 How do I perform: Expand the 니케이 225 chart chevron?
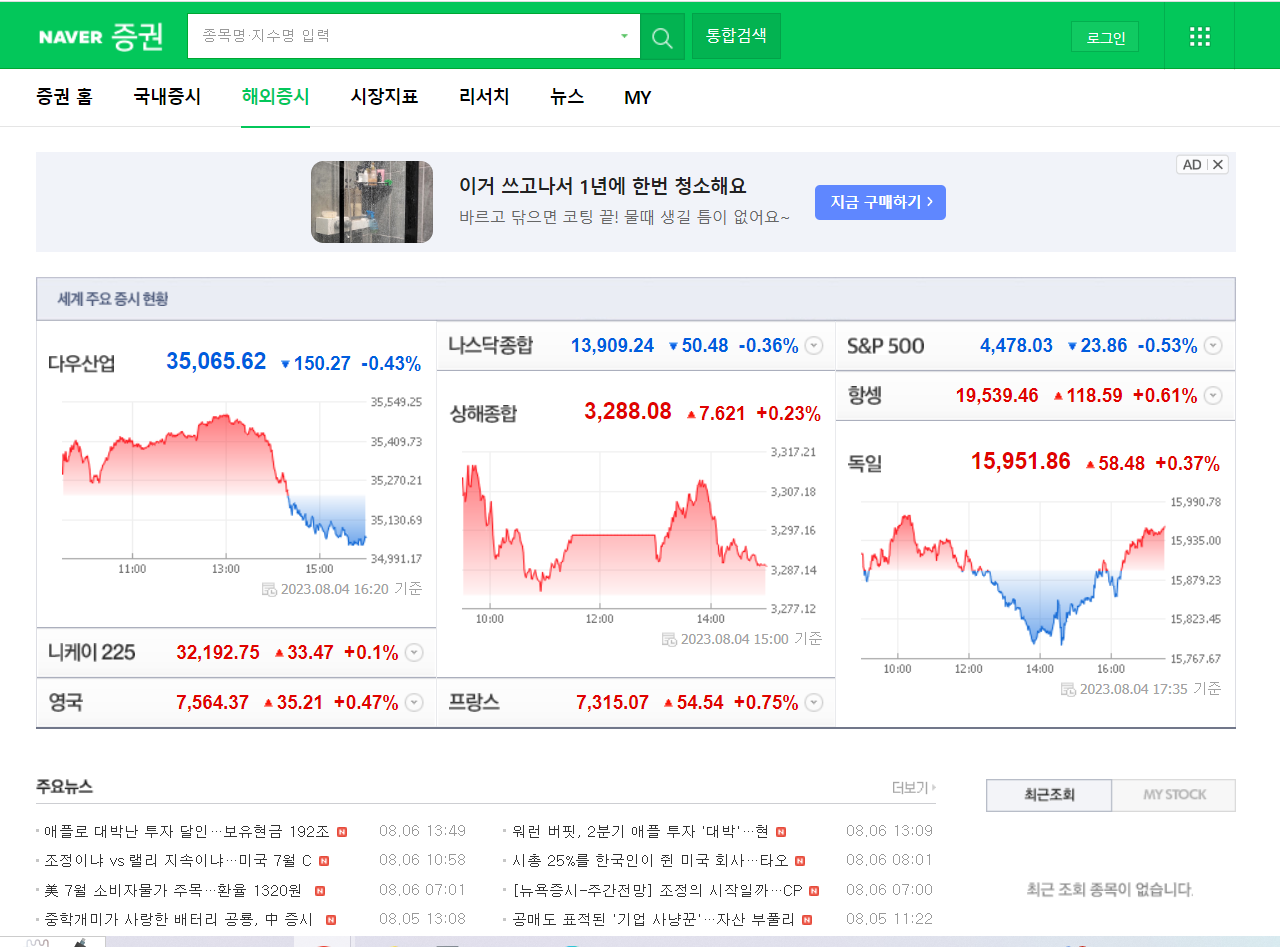pyautogui.click(x=413, y=652)
